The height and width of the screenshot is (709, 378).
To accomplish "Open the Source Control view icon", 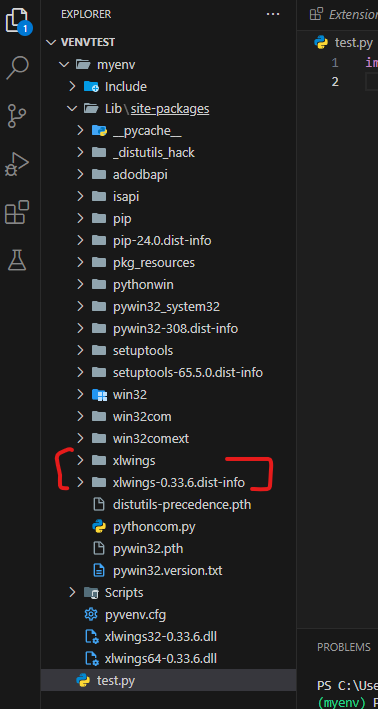I will coord(18,115).
